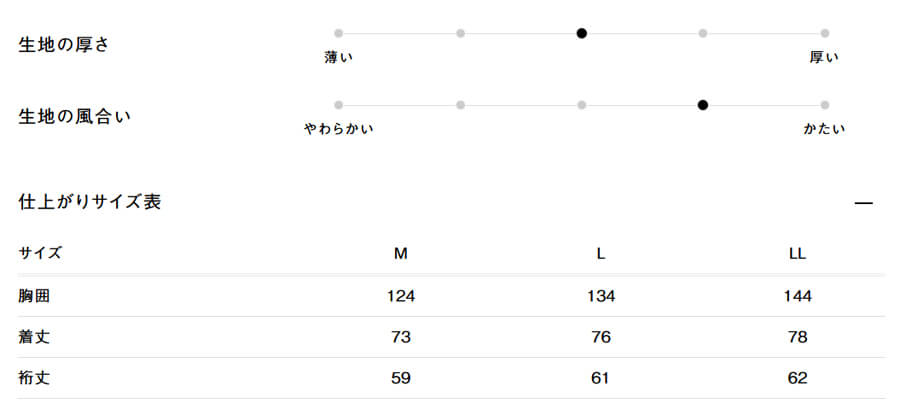Click the 仕上がりサイズ表 heading
Viewport: 900px width, 415px height.
pos(90,202)
